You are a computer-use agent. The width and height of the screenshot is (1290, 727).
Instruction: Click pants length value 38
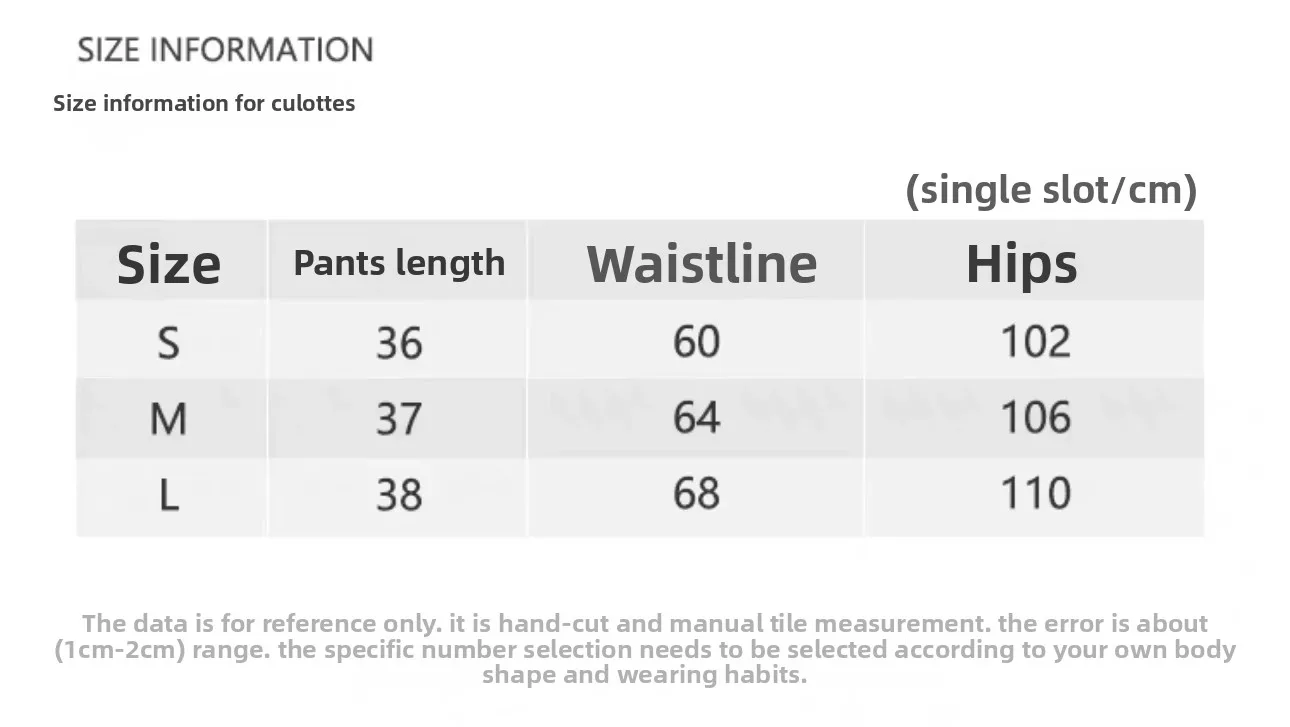tap(399, 494)
